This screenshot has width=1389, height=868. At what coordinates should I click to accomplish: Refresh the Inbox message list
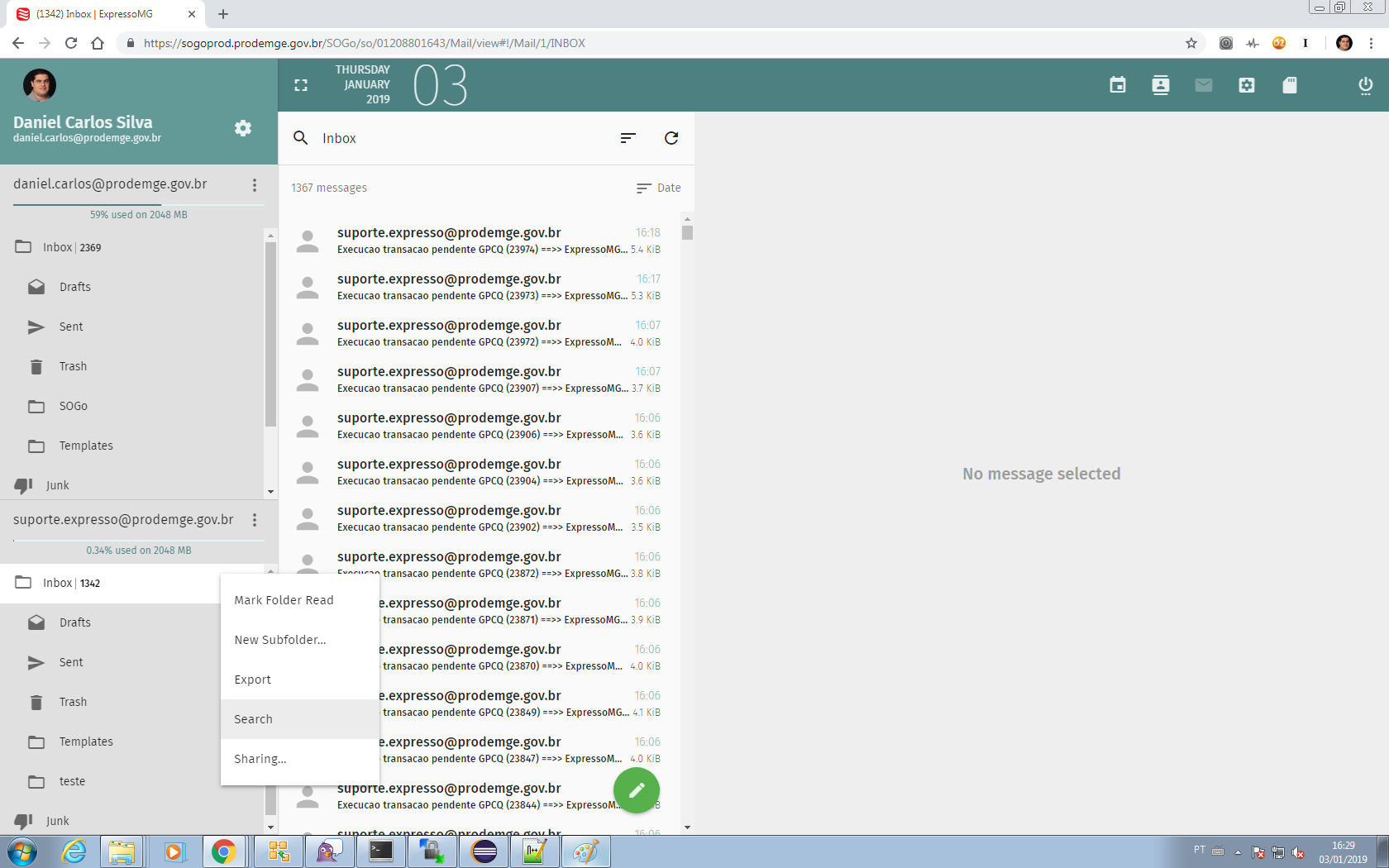coord(671,138)
